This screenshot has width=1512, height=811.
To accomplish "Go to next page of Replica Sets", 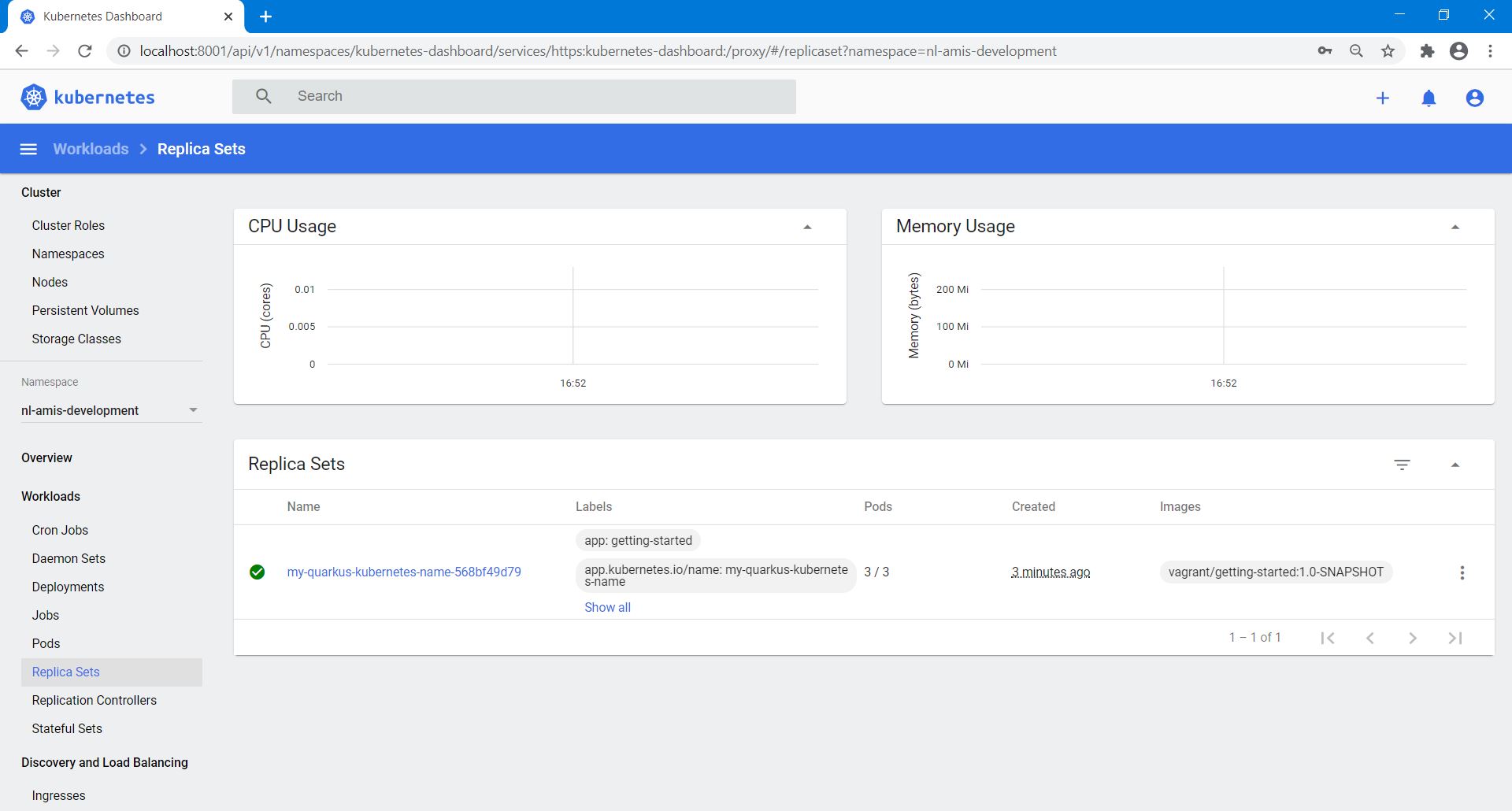I will (x=1412, y=638).
